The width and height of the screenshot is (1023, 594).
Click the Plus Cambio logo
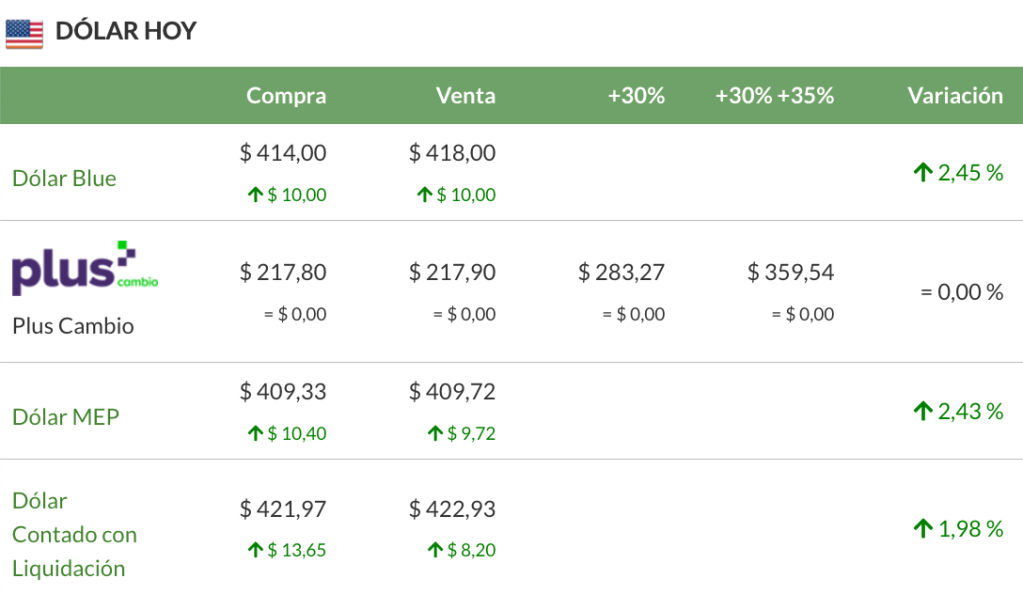85,270
